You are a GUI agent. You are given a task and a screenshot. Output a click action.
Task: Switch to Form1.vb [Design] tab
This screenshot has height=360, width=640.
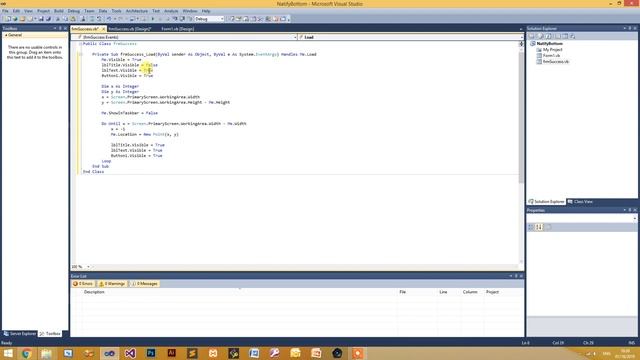178,29
